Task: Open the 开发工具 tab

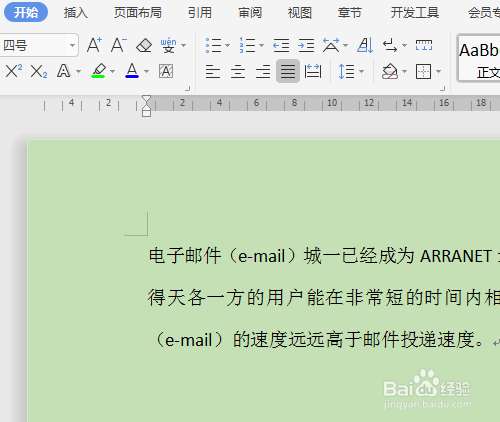Action: tap(415, 13)
